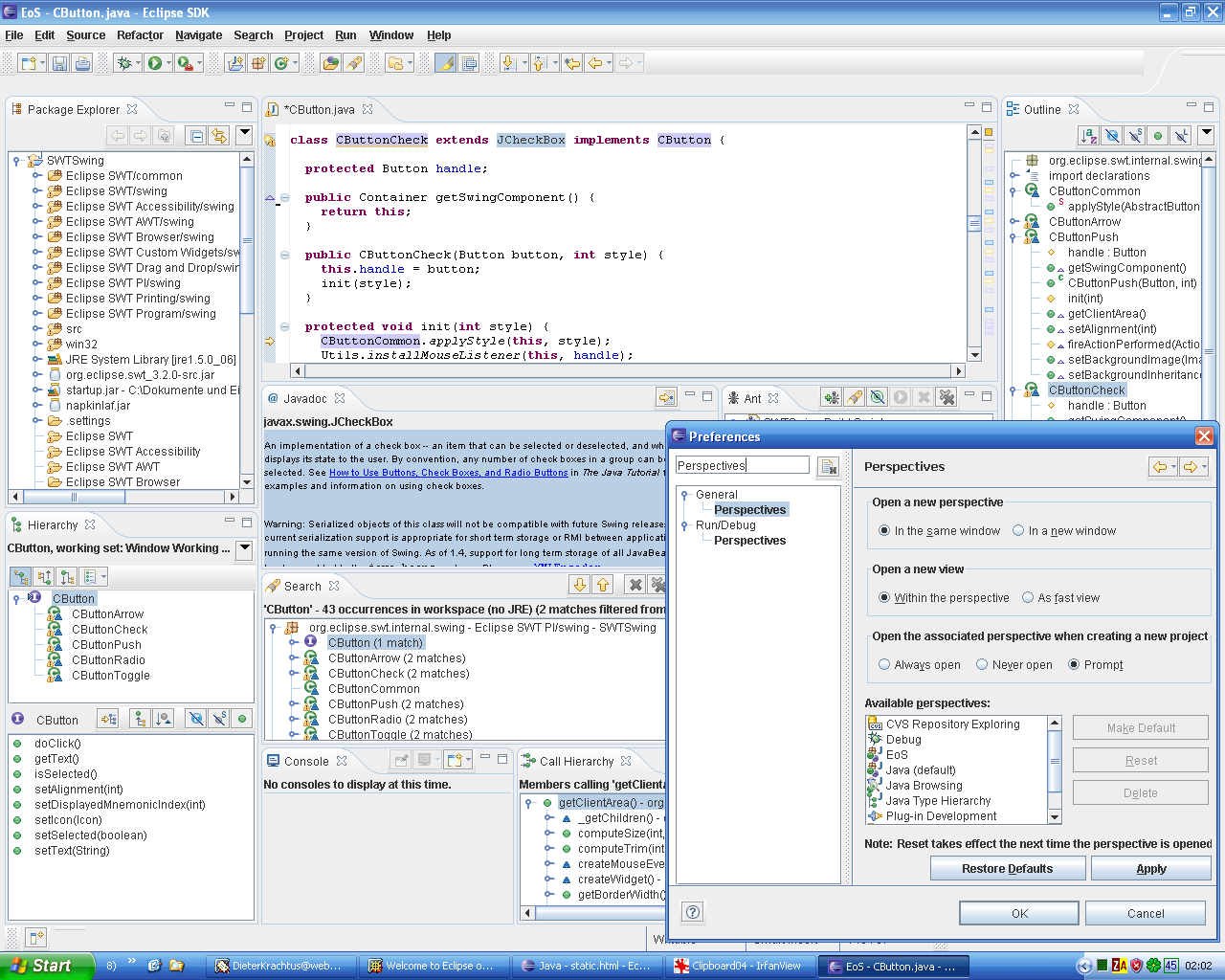Click the Save icon in main toolbar
Viewport: 1225px width, 980px height.
[x=59, y=63]
